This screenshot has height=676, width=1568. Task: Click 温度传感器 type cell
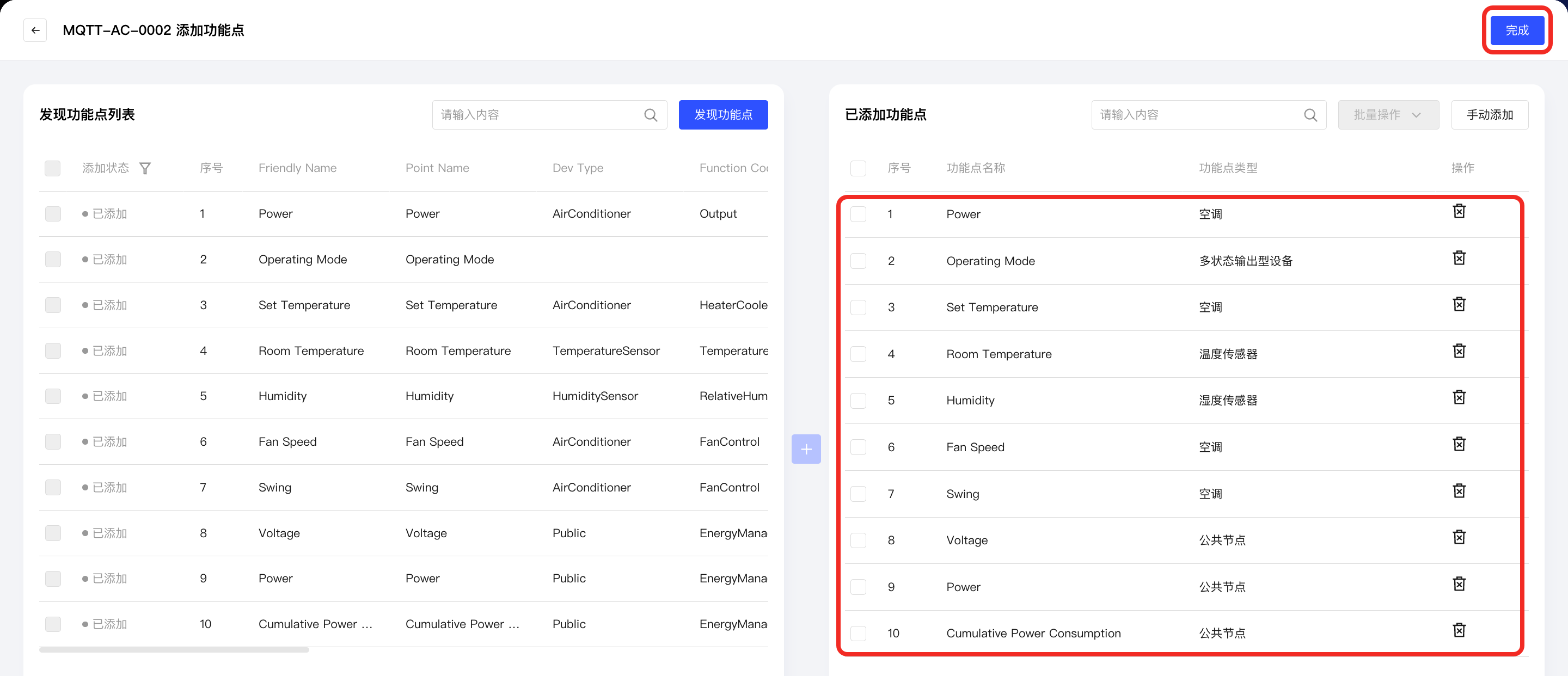1228,354
